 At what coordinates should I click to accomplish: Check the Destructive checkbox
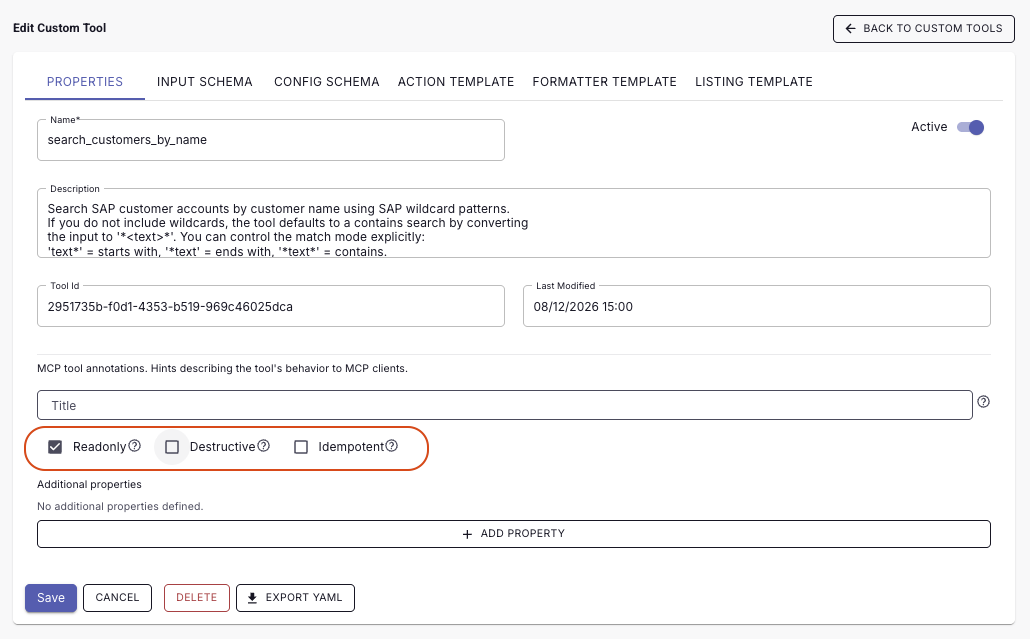[172, 447]
